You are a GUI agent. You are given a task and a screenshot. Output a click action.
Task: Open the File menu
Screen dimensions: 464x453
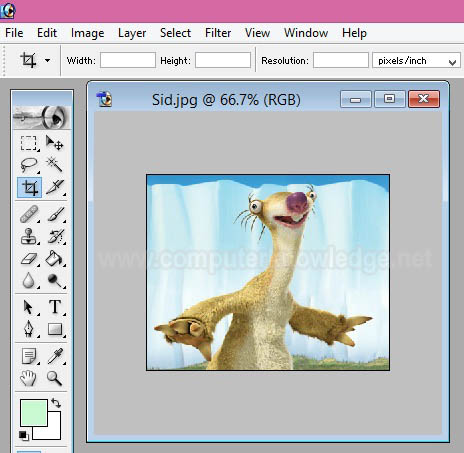pos(14,33)
